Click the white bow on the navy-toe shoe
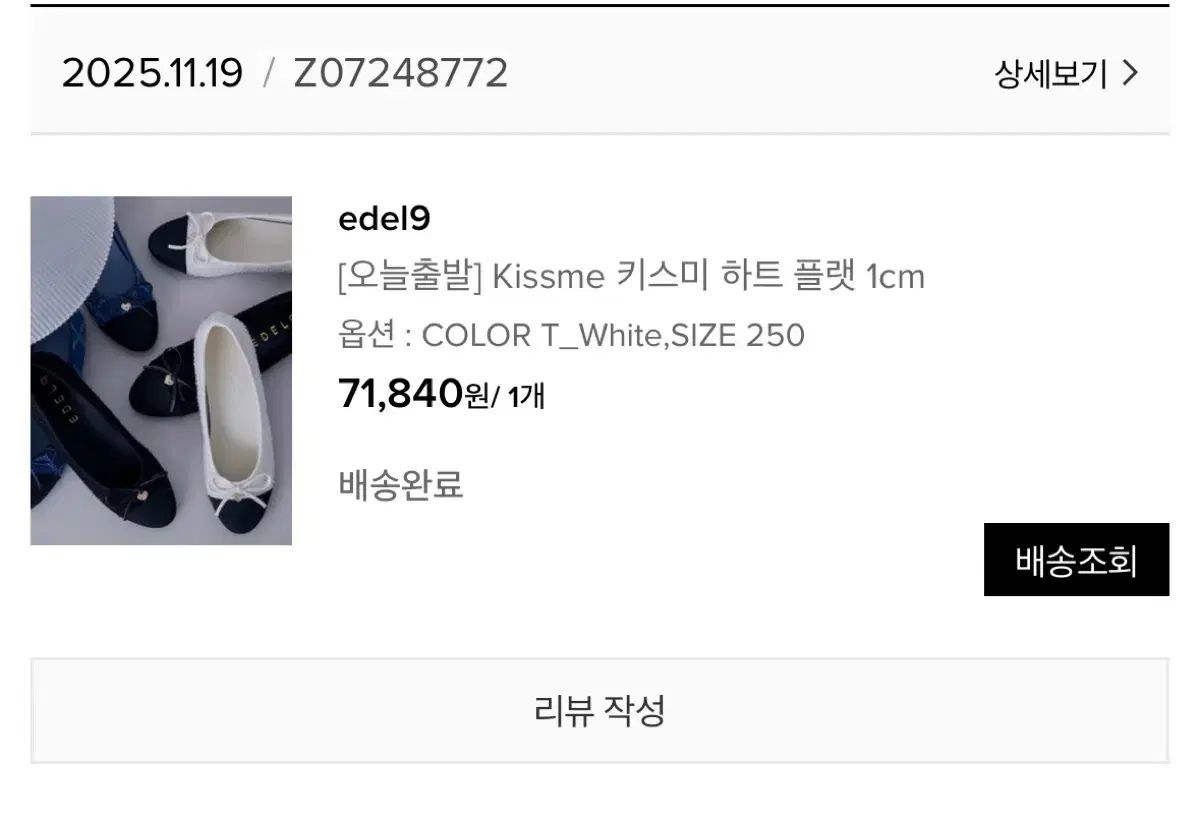Viewport: 1200px width, 817px height. pyautogui.click(x=240, y=491)
